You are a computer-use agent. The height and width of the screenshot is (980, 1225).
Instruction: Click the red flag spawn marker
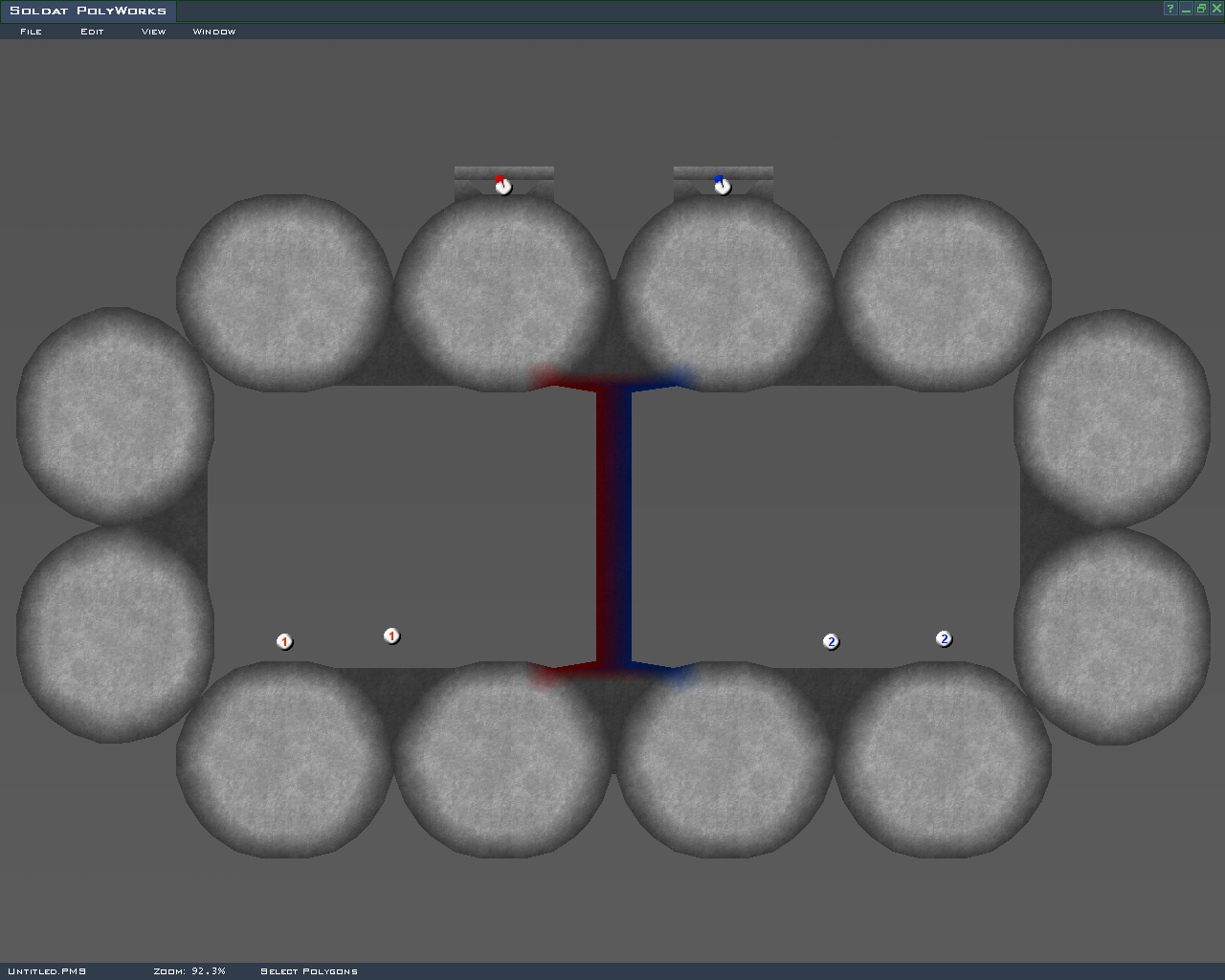click(x=503, y=186)
